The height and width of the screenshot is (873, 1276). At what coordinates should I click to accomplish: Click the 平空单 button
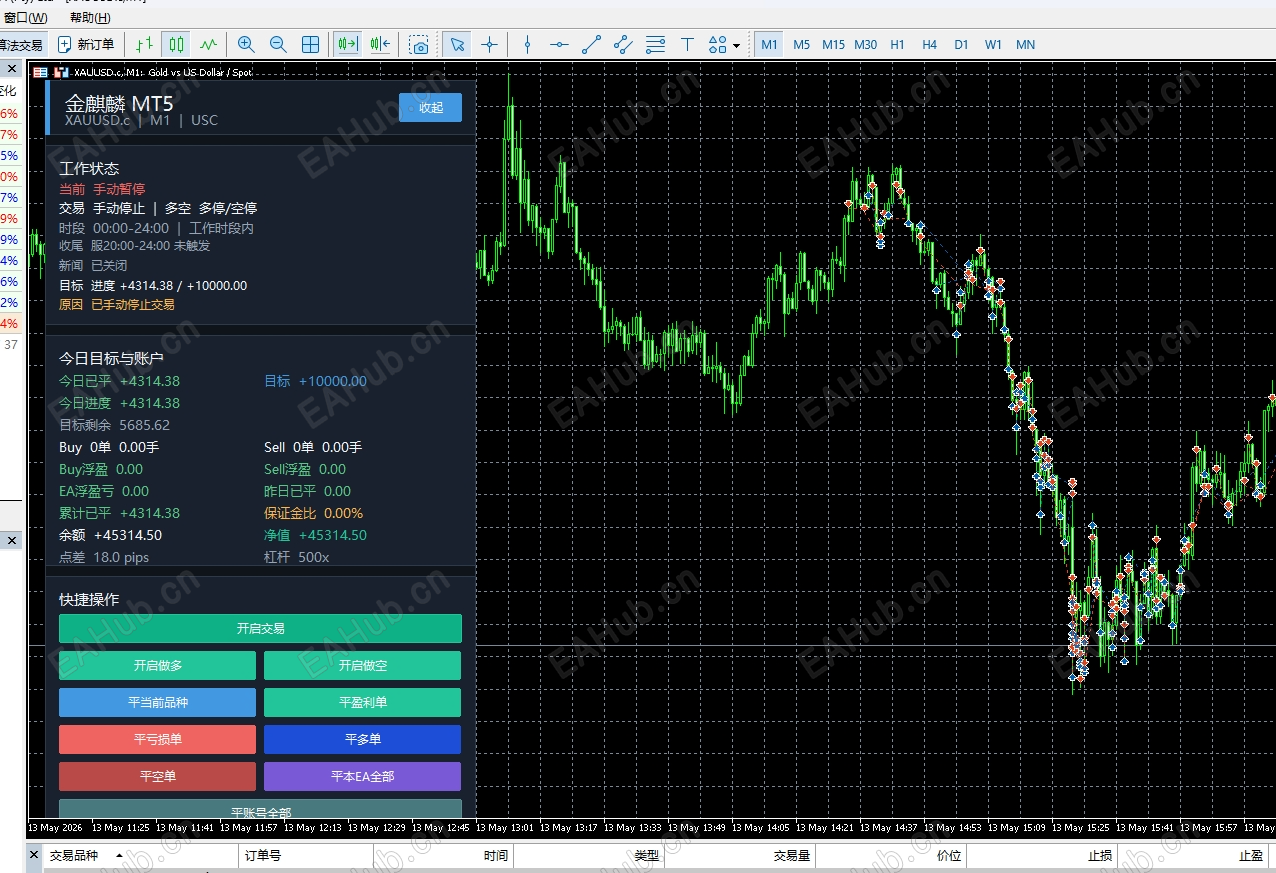click(x=157, y=776)
